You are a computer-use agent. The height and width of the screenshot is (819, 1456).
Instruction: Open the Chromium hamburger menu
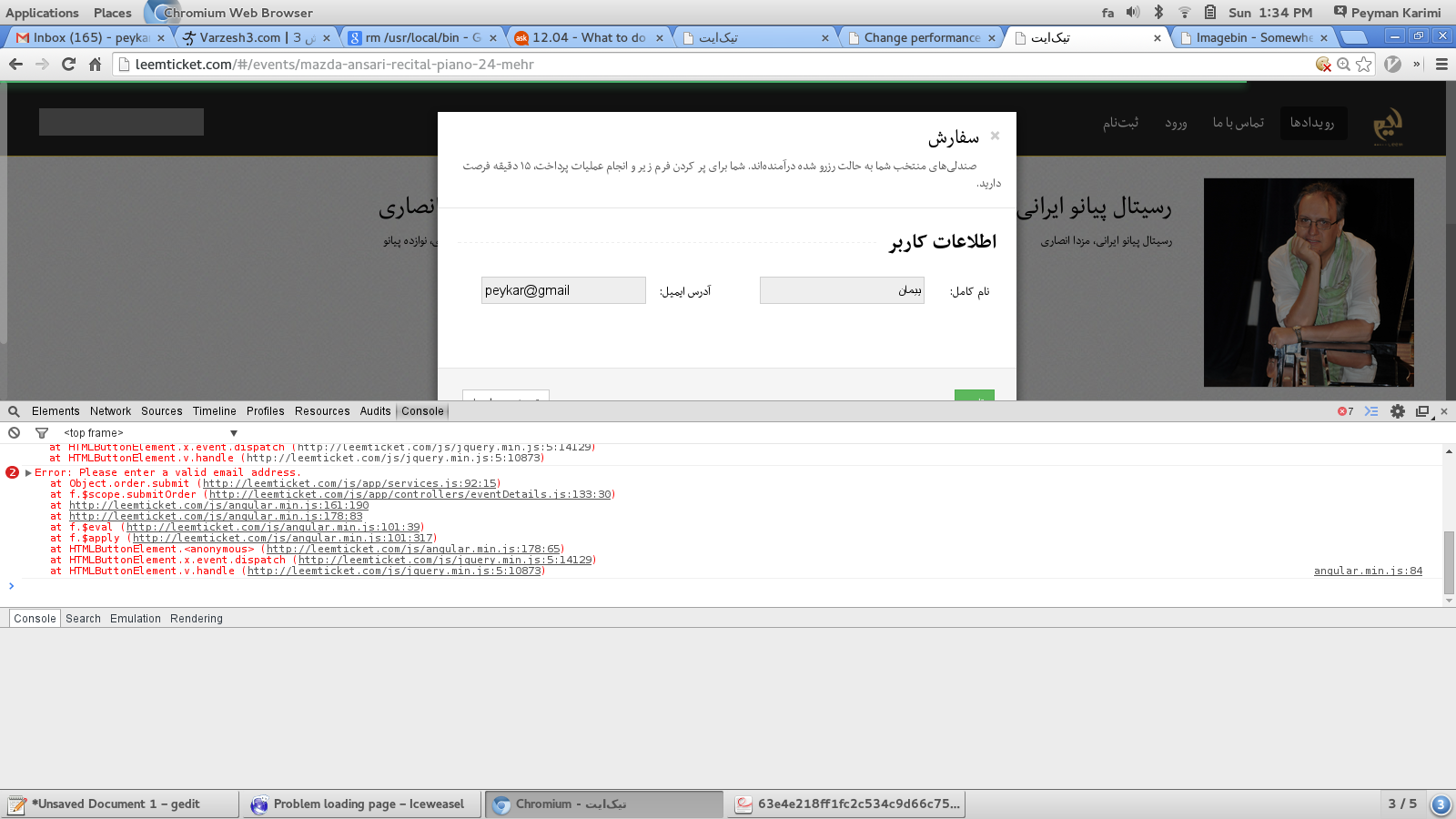1441,64
